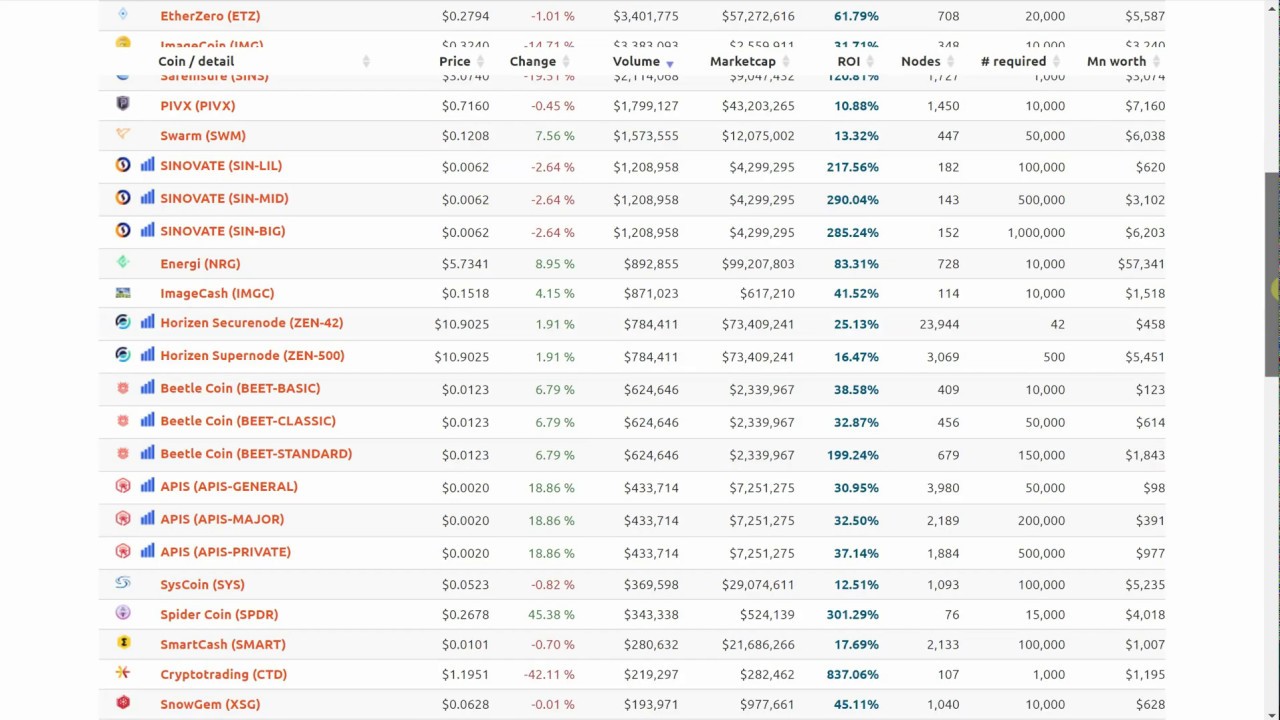Open the bar chart icon for SINOVATE (SIN-BIG)
This screenshot has width=1280, height=720.
(147, 230)
